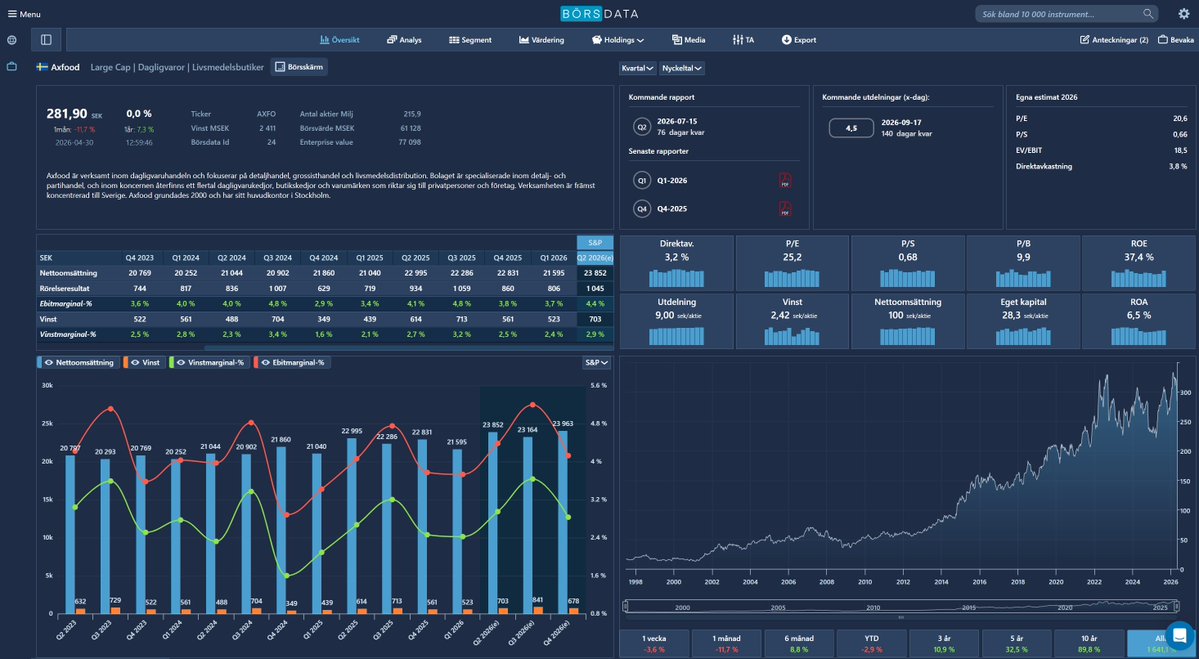Click the Q1-2026 report text
Screen dimensions: 1199x659
pyautogui.click(x=673, y=180)
